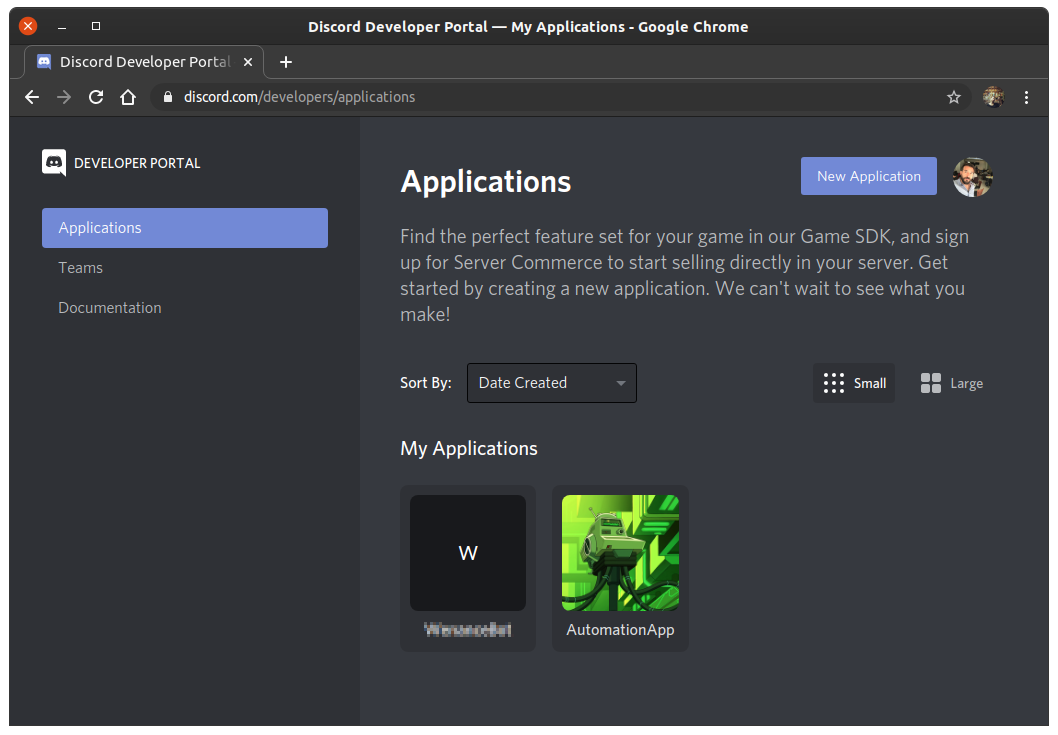1058x735 pixels.
Task: Click the AutomationApp name label
Action: 620,630
